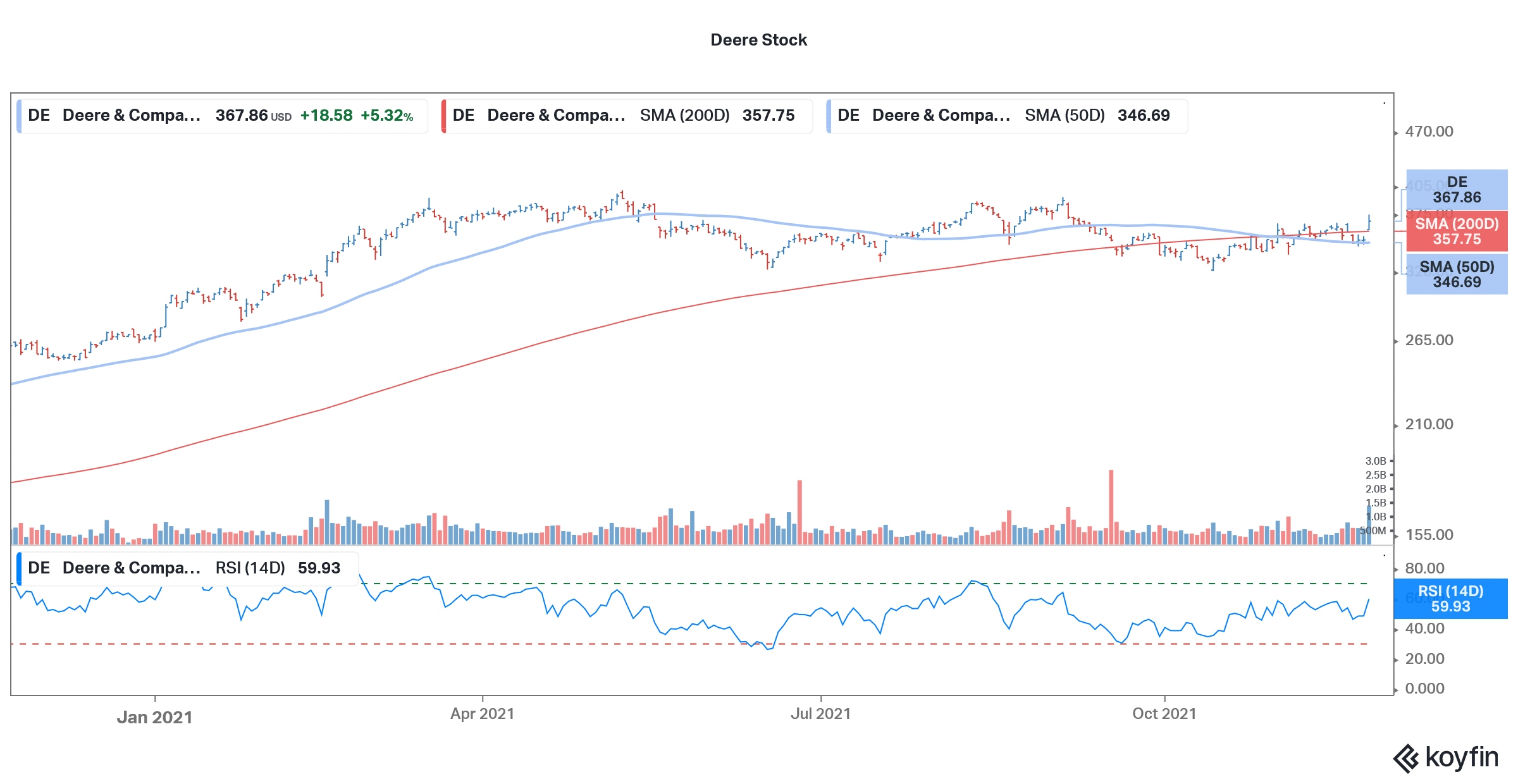Click the Jul 2021 date axis label
The height and width of the screenshot is (784, 1518).
click(820, 714)
